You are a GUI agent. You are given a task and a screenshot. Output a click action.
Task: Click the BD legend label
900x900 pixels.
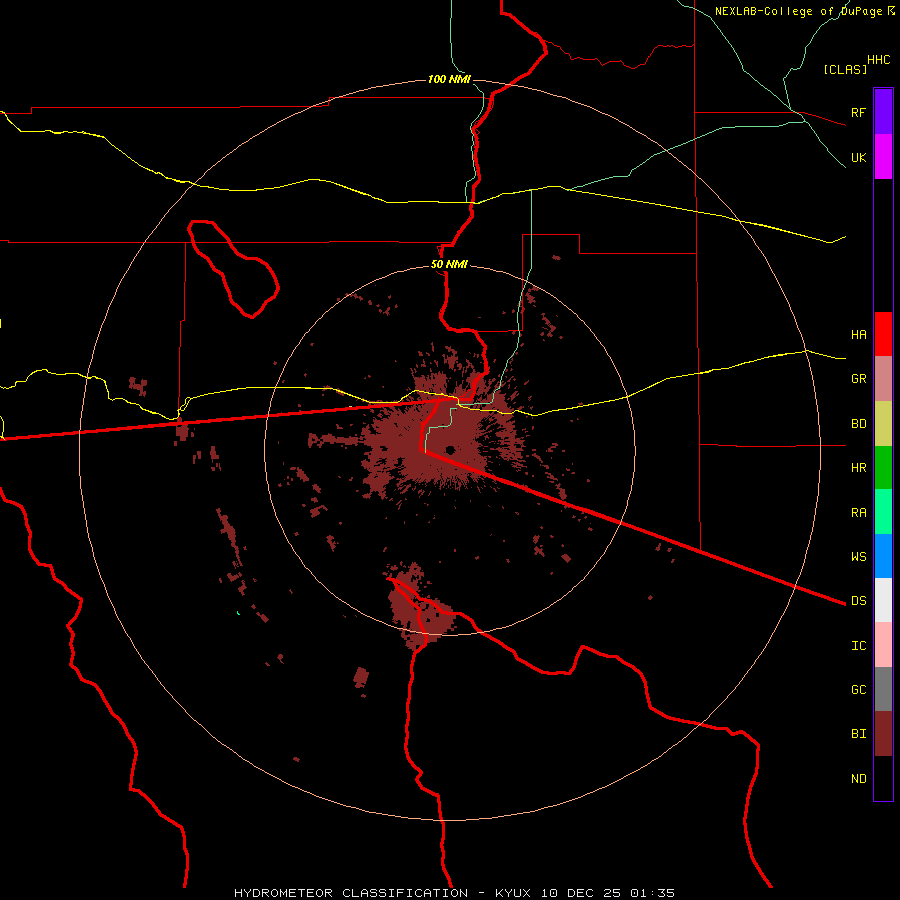pos(858,424)
